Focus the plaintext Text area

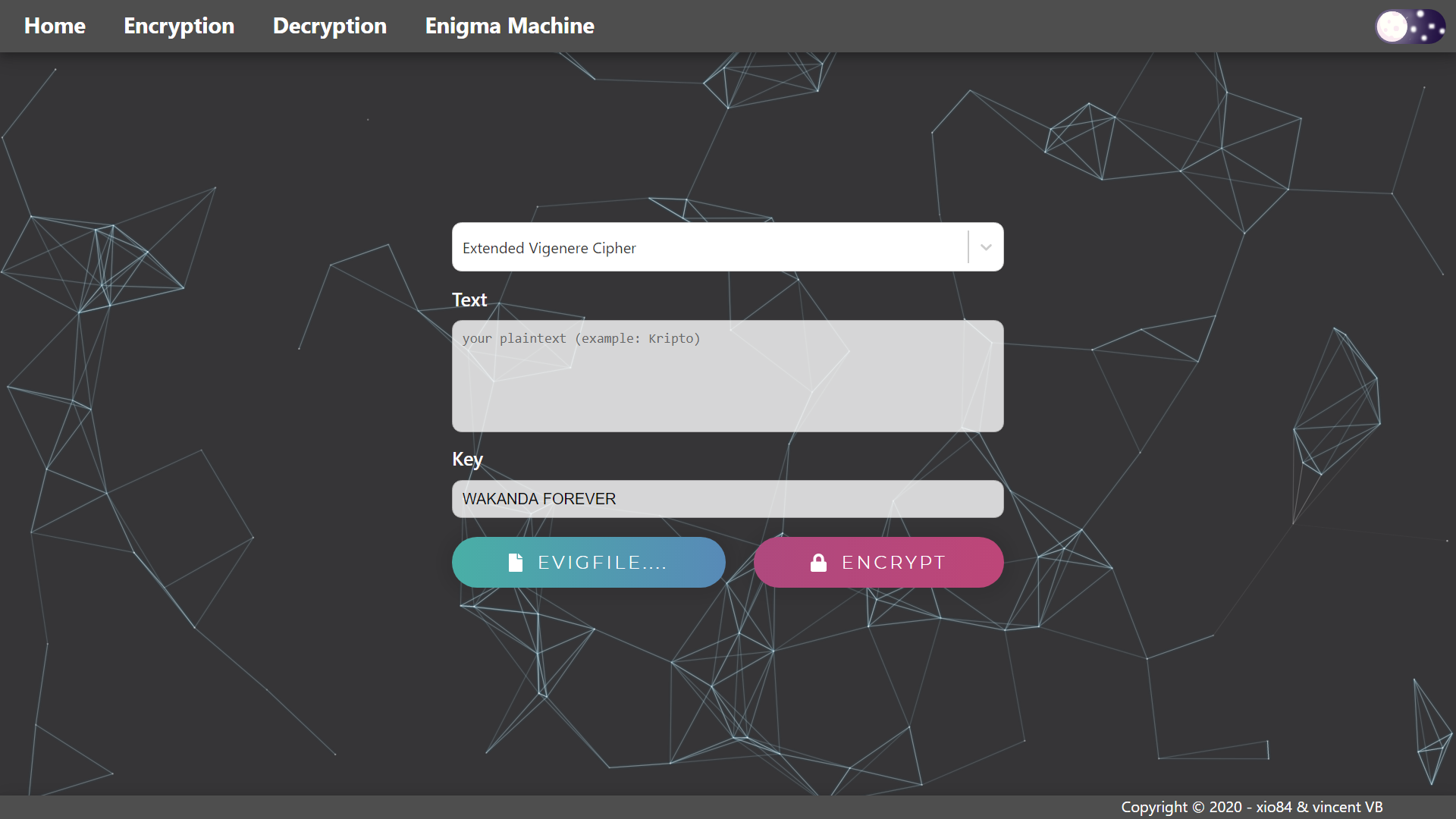(x=727, y=387)
